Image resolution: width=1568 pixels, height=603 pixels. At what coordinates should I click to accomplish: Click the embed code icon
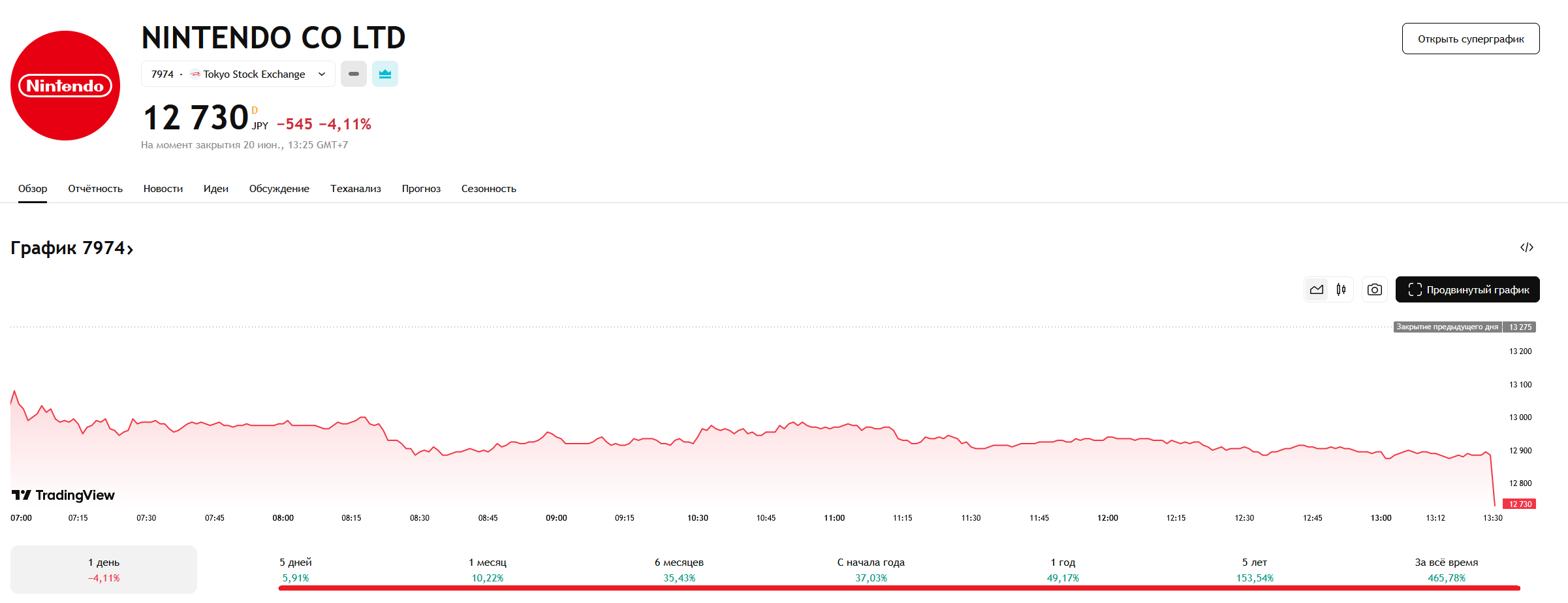coord(1526,247)
